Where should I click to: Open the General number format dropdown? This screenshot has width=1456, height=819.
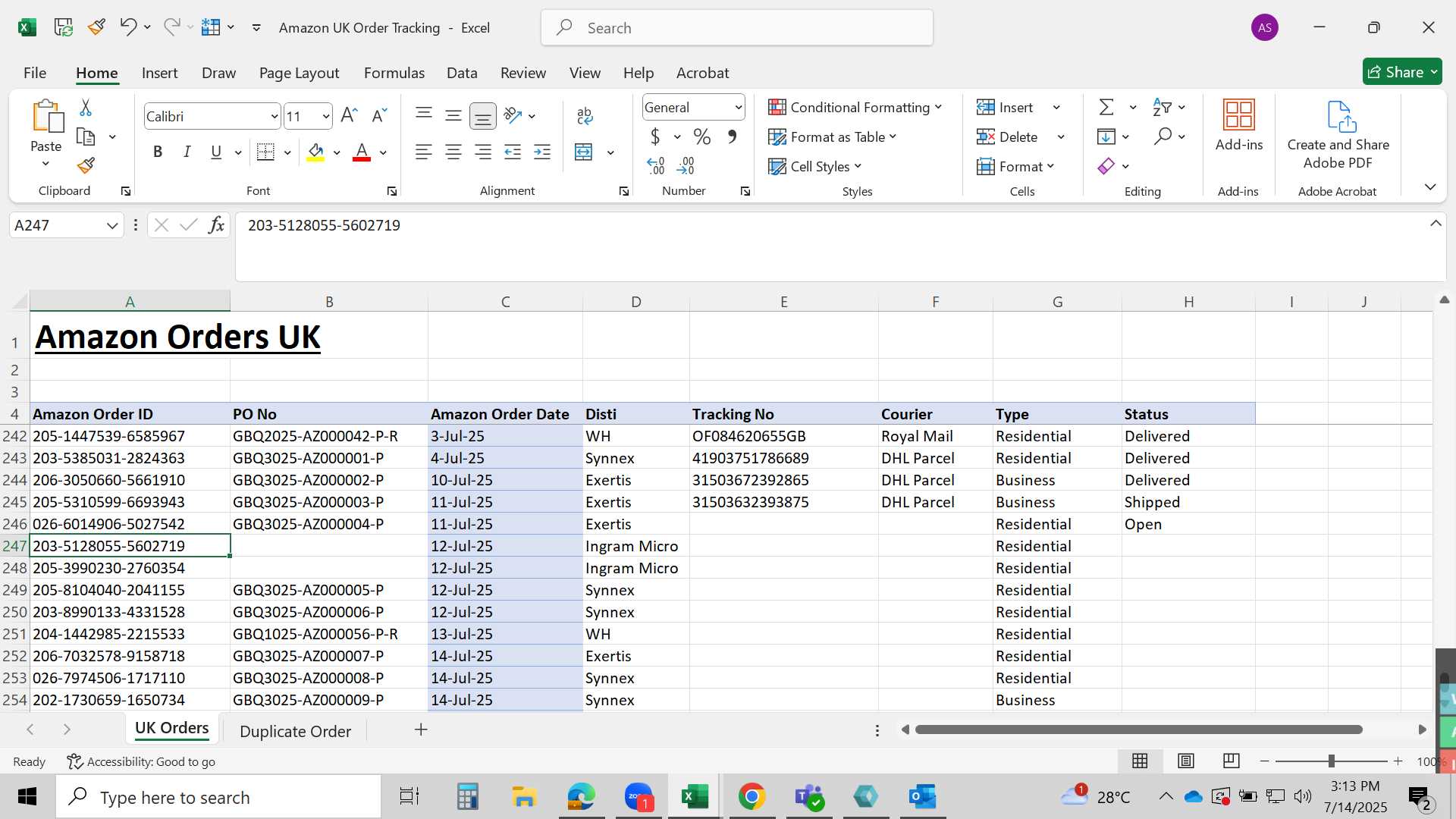[x=738, y=108]
